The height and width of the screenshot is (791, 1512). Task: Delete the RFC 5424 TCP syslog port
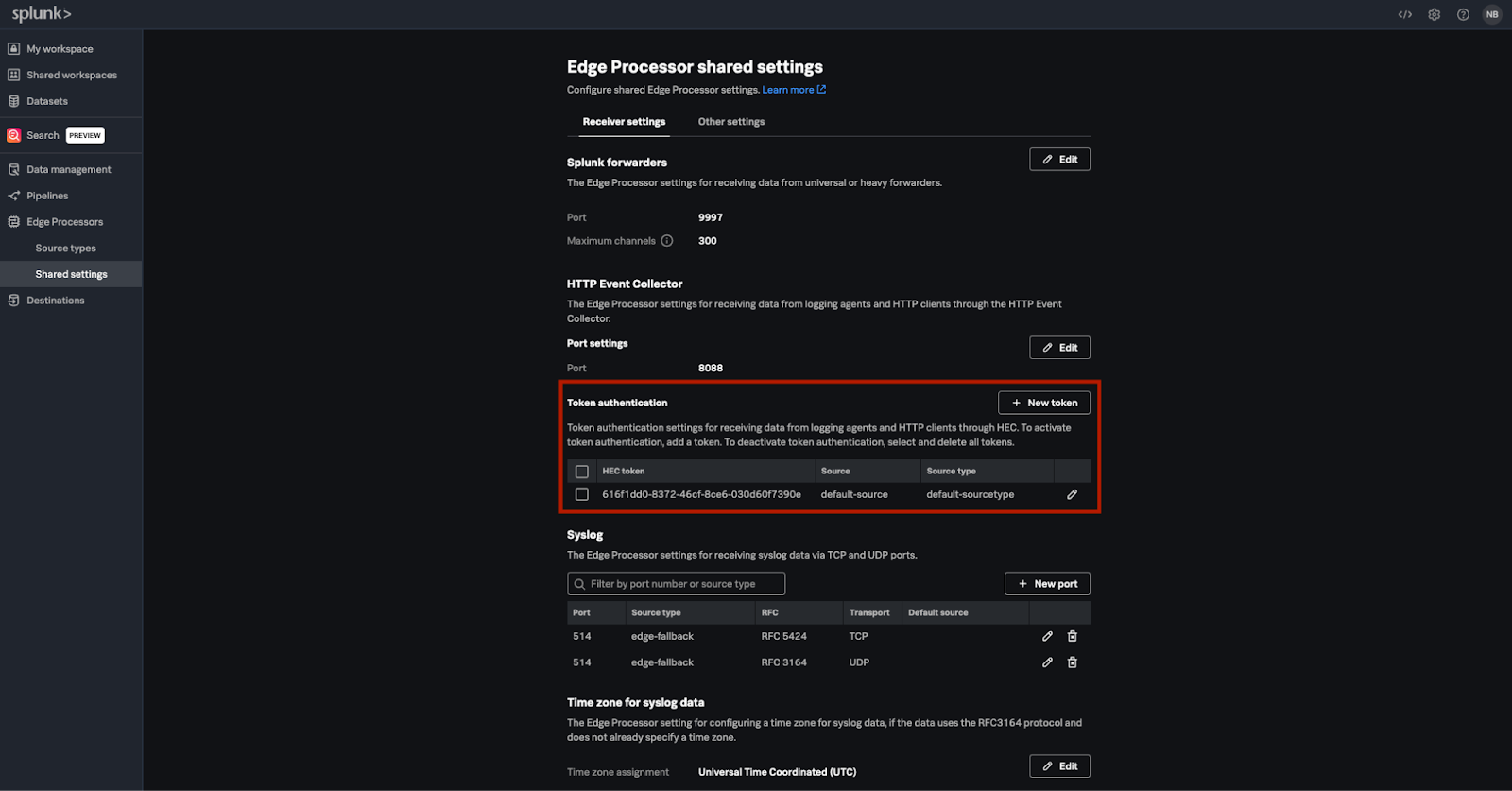tap(1072, 636)
